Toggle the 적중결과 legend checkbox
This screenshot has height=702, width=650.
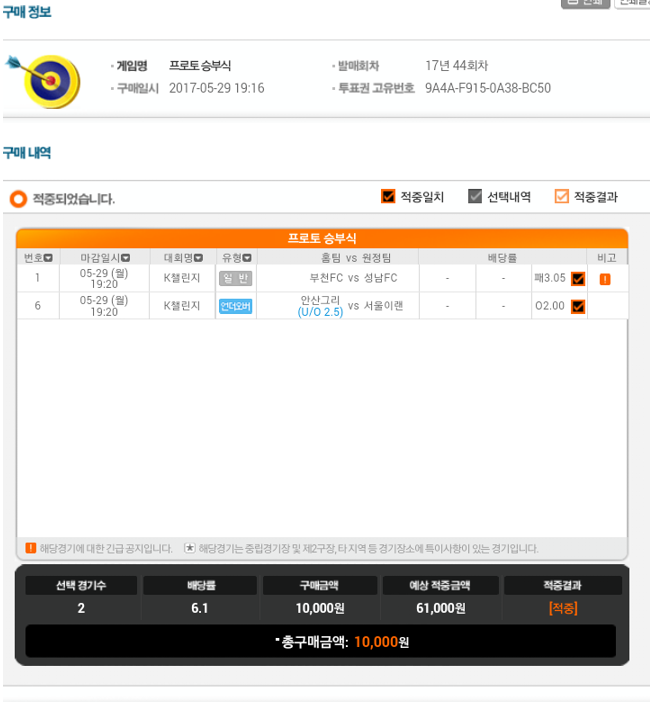[x=561, y=196]
